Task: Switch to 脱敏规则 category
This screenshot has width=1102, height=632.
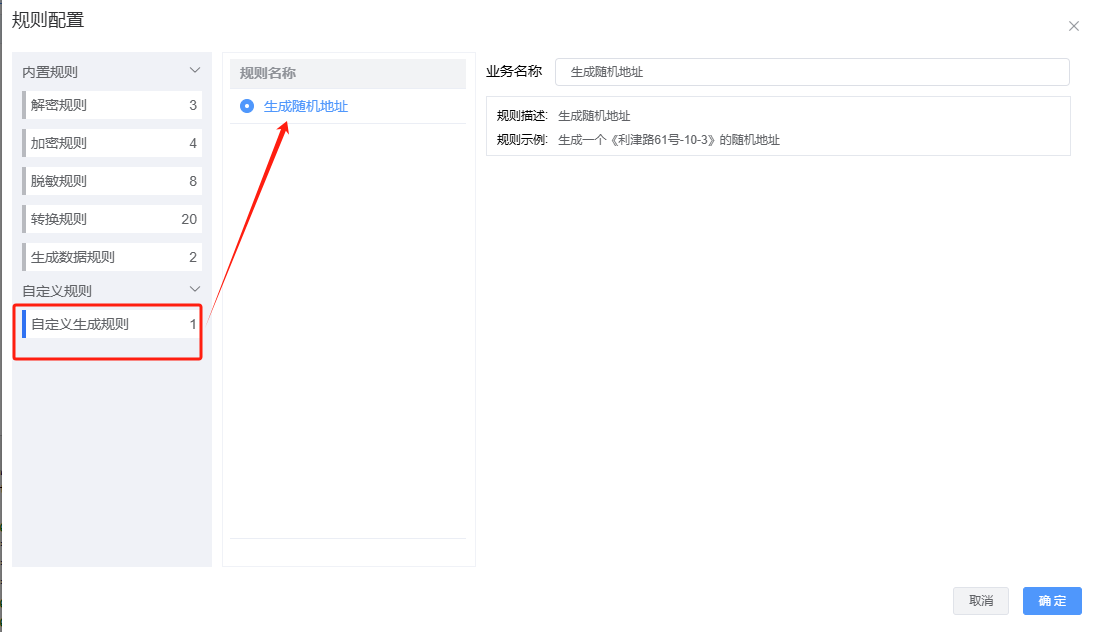Action: point(112,181)
